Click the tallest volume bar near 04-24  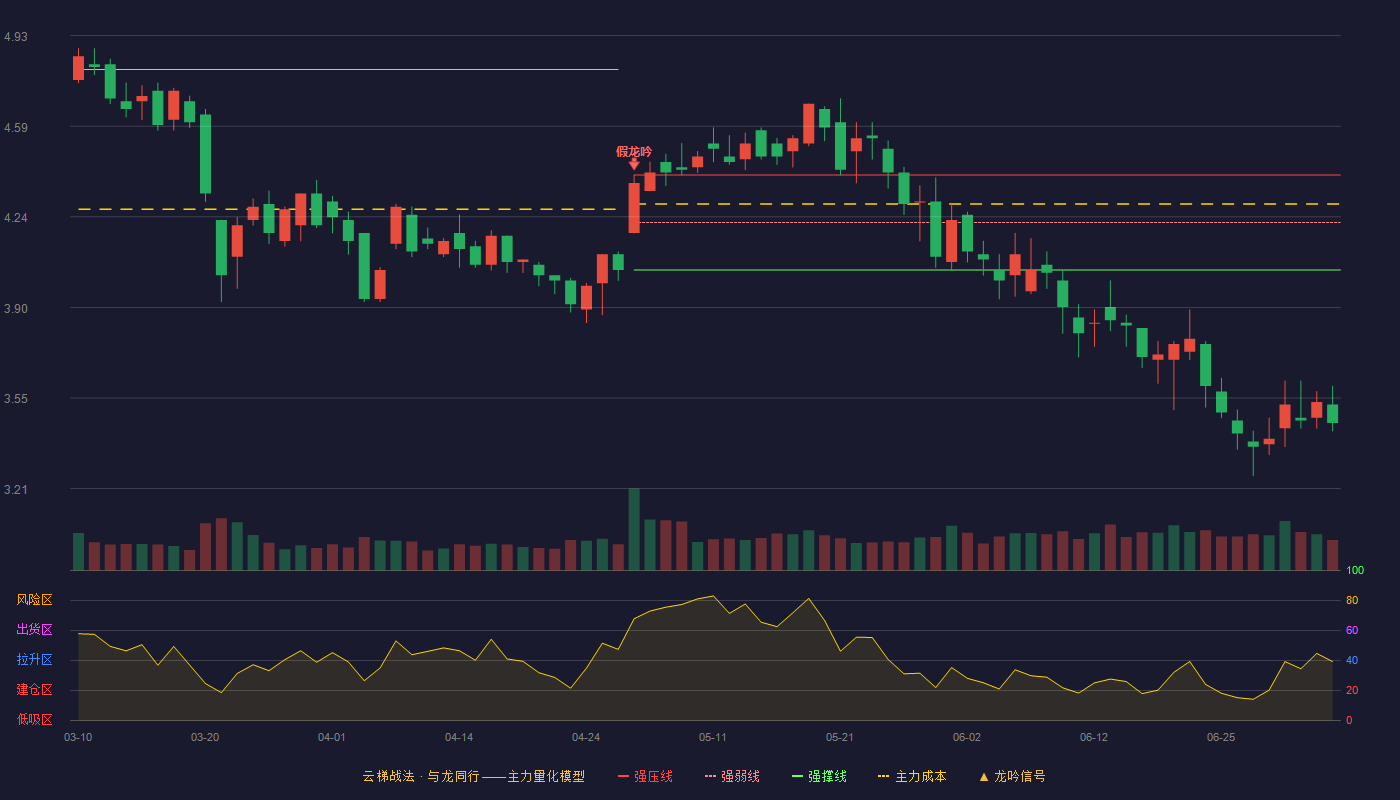[634, 529]
